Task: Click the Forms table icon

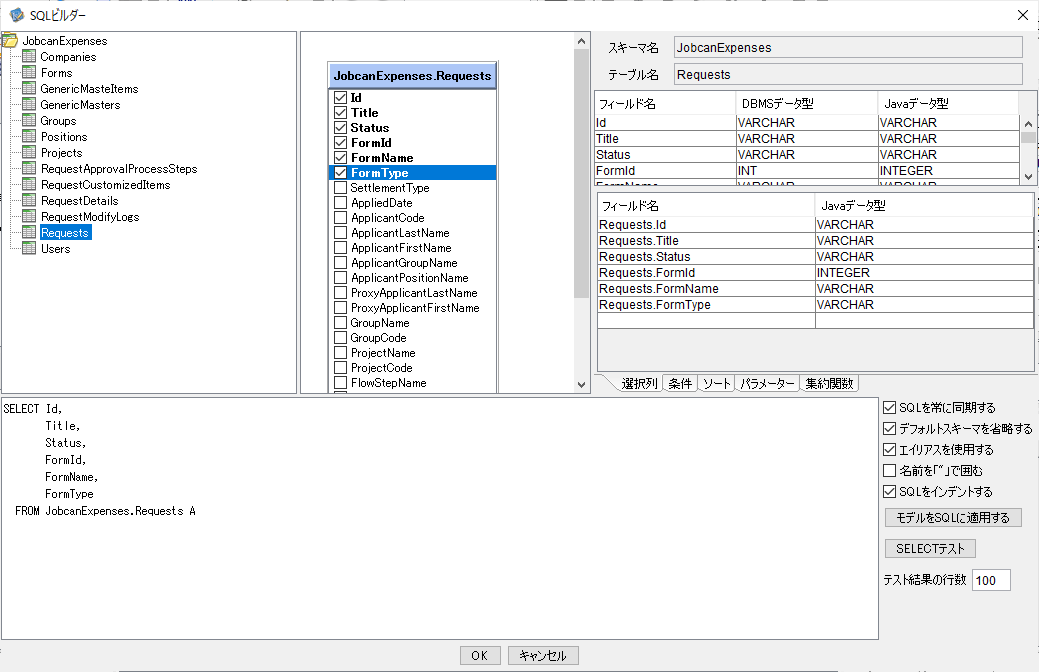Action: coord(29,72)
